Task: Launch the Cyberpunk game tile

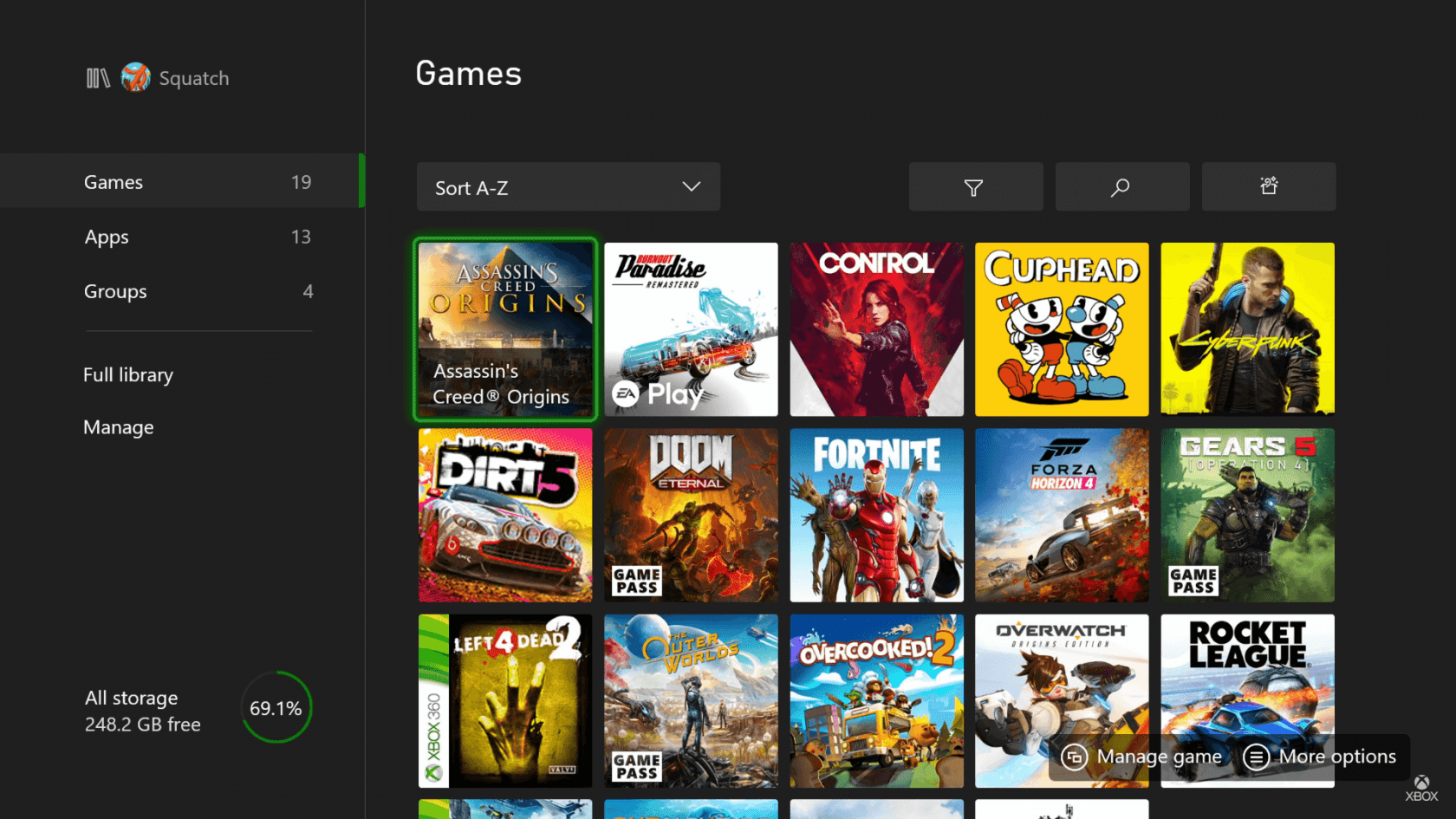Action: pos(1247,329)
